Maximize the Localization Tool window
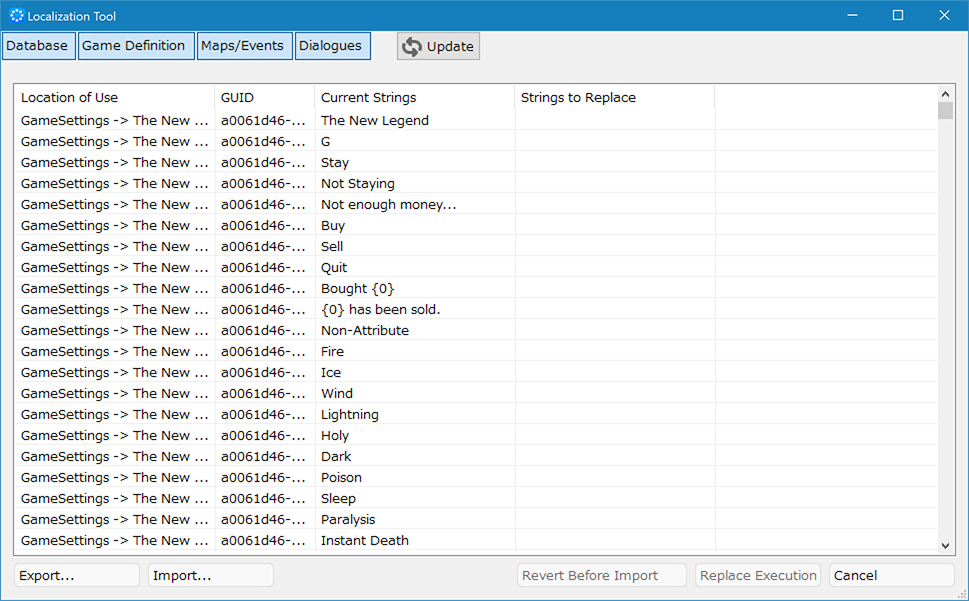969x601 pixels. [898, 15]
